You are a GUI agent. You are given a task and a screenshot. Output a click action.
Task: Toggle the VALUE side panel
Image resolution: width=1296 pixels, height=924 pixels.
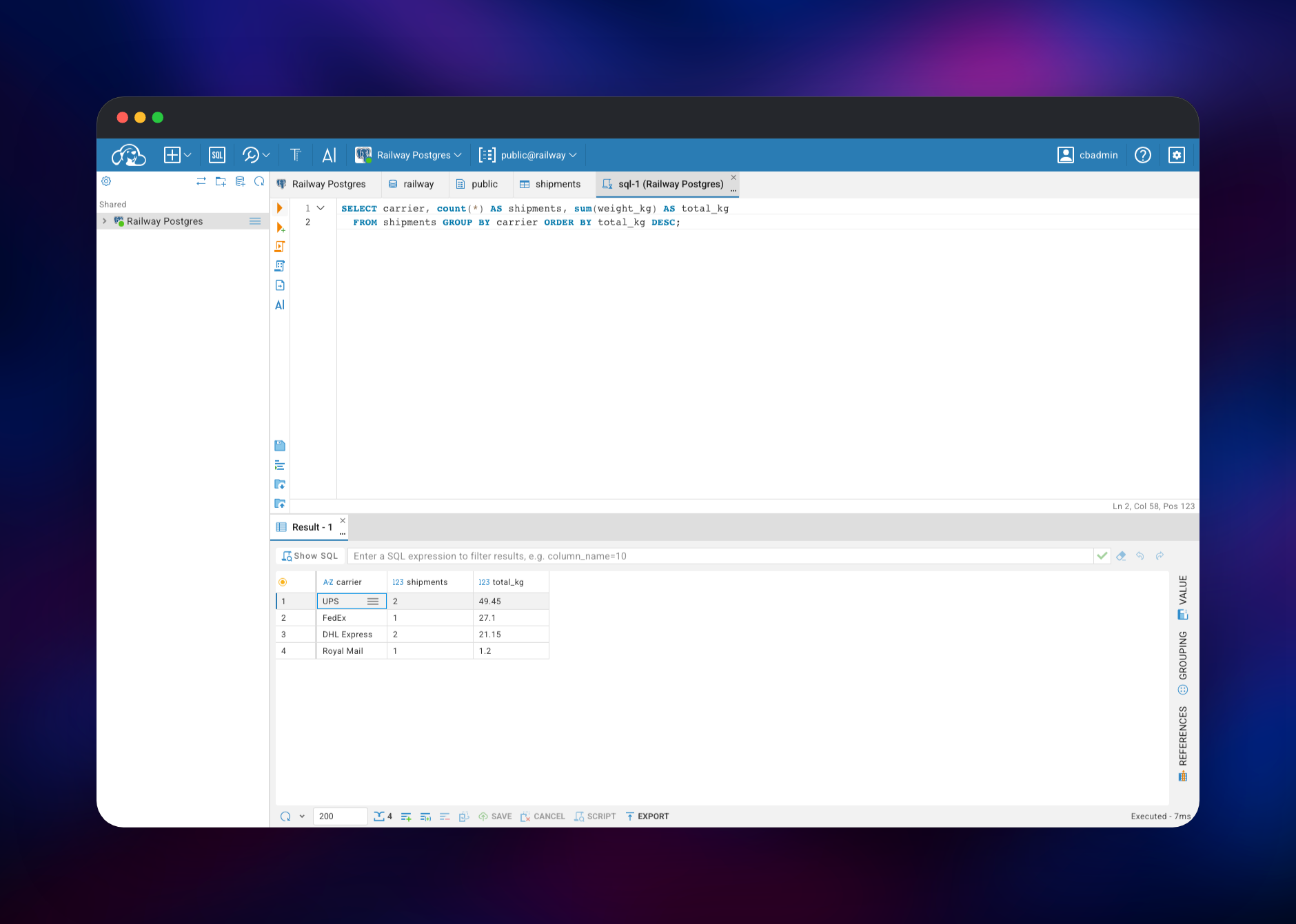click(1183, 597)
